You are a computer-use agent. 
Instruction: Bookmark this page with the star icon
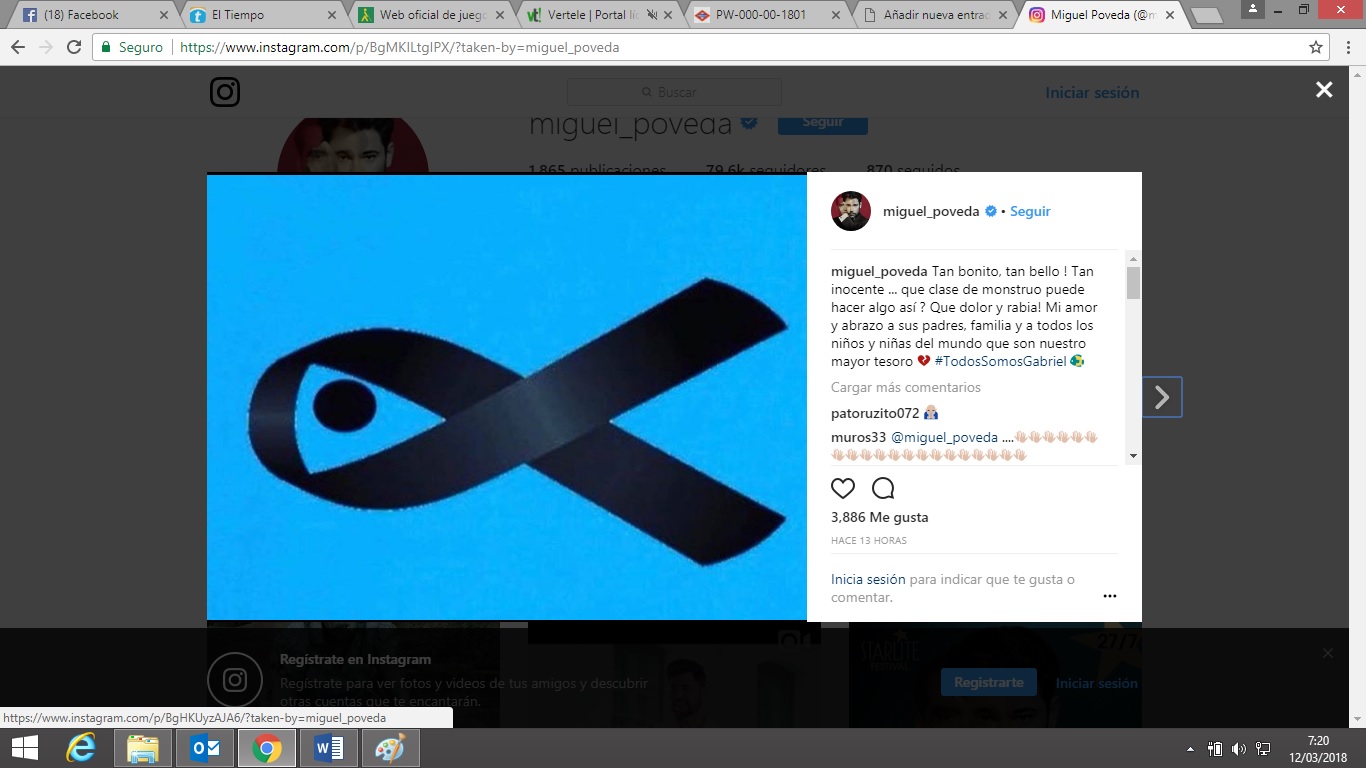coord(1316,47)
